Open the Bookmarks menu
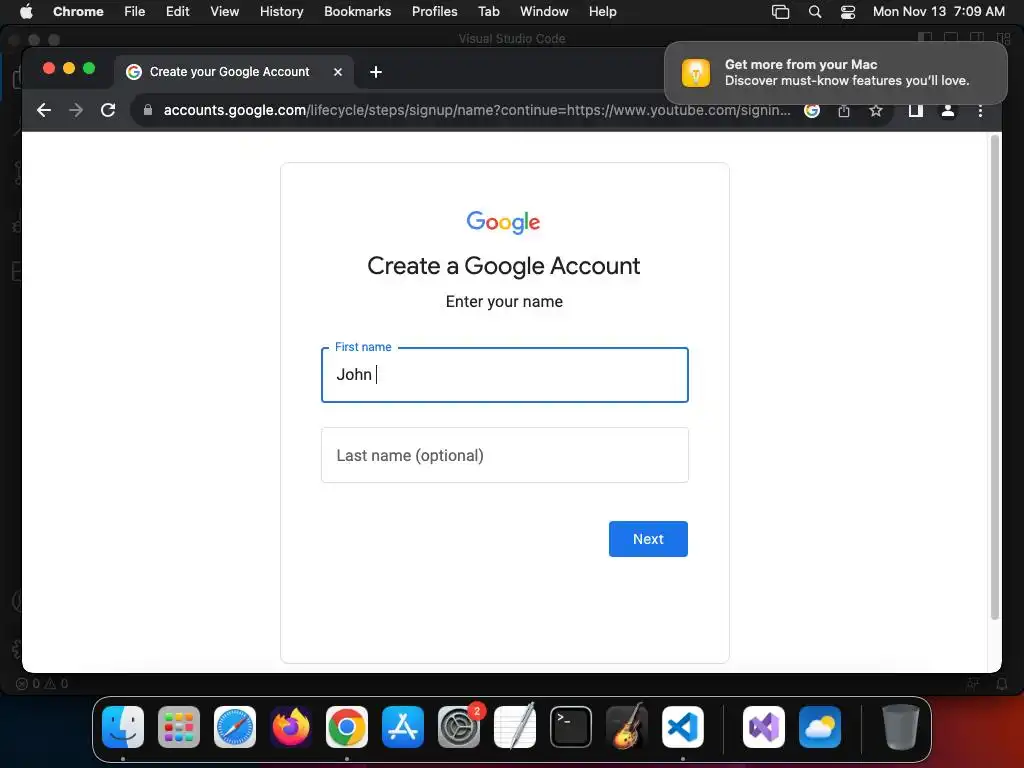The image size is (1024, 768). click(x=357, y=11)
